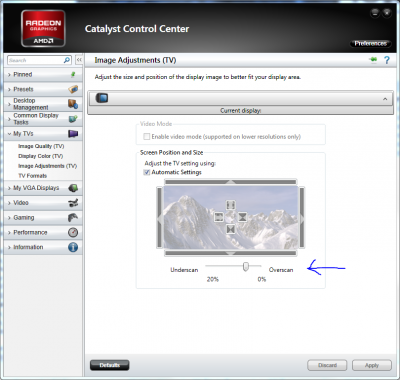Click the increase vertical size icon on preview
Viewport: 400px width, 380px height.
pyautogui.click(x=231, y=204)
